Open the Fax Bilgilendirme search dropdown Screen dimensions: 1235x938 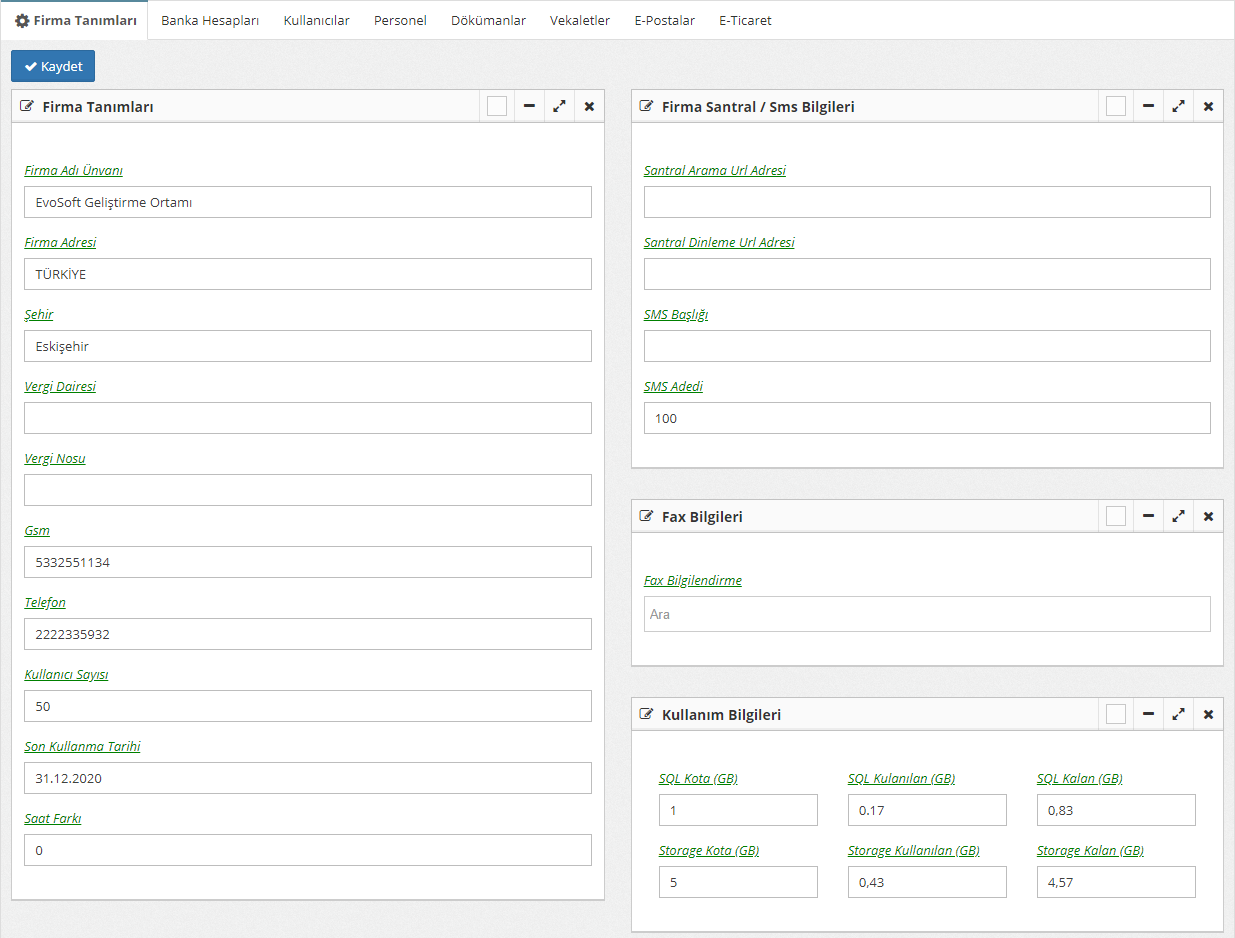(926, 614)
